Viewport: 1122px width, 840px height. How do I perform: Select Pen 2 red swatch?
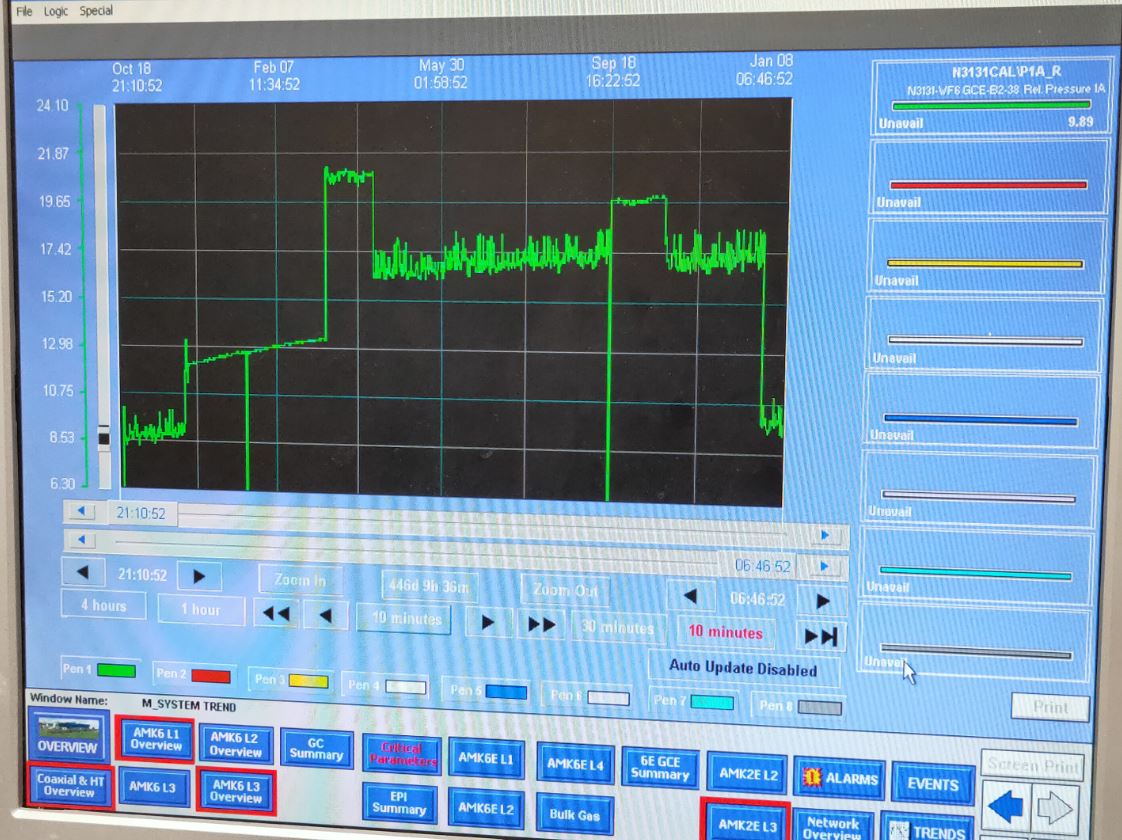(211, 675)
